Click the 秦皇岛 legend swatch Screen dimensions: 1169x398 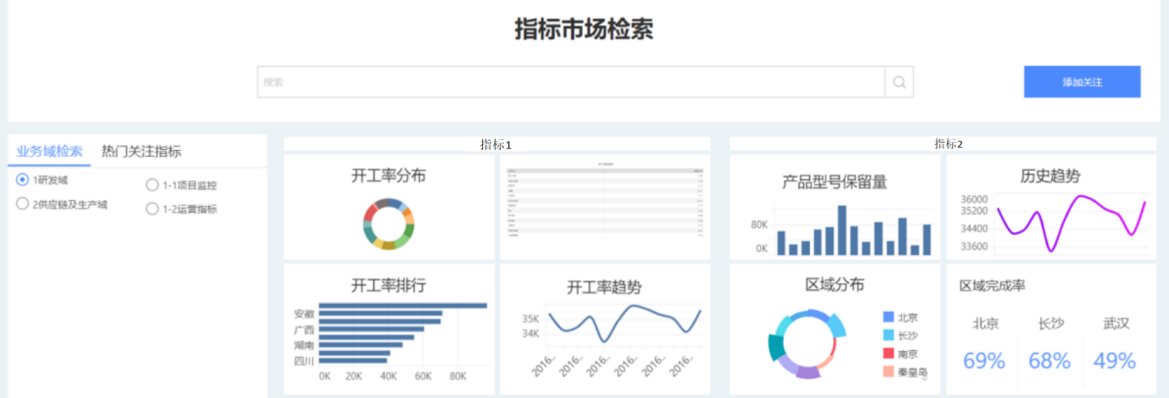[x=888, y=371]
